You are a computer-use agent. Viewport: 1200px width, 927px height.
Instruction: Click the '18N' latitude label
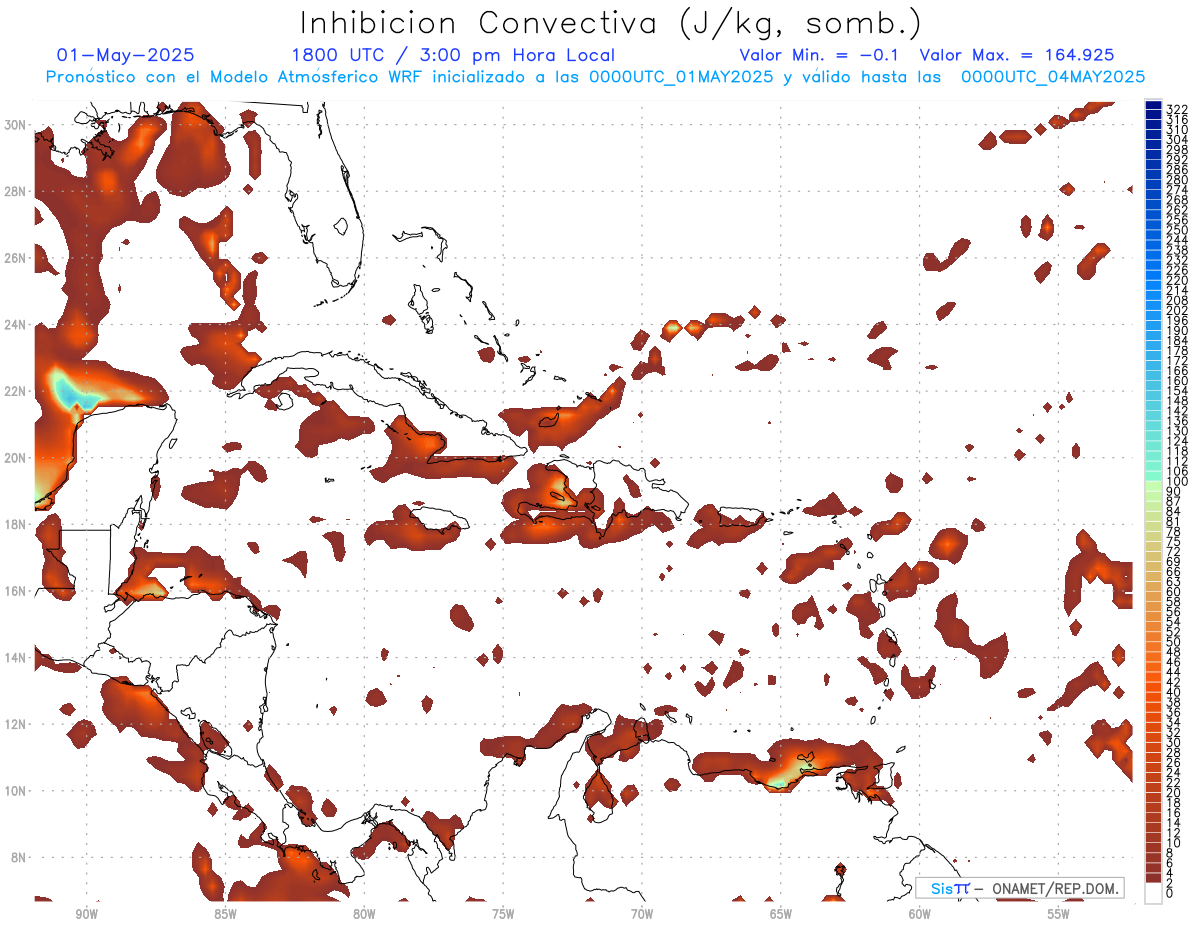tap(16, 524)
